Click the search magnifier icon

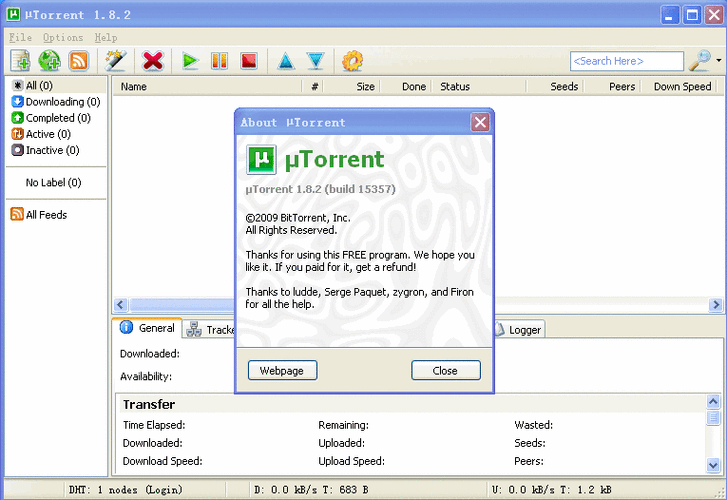700,61
